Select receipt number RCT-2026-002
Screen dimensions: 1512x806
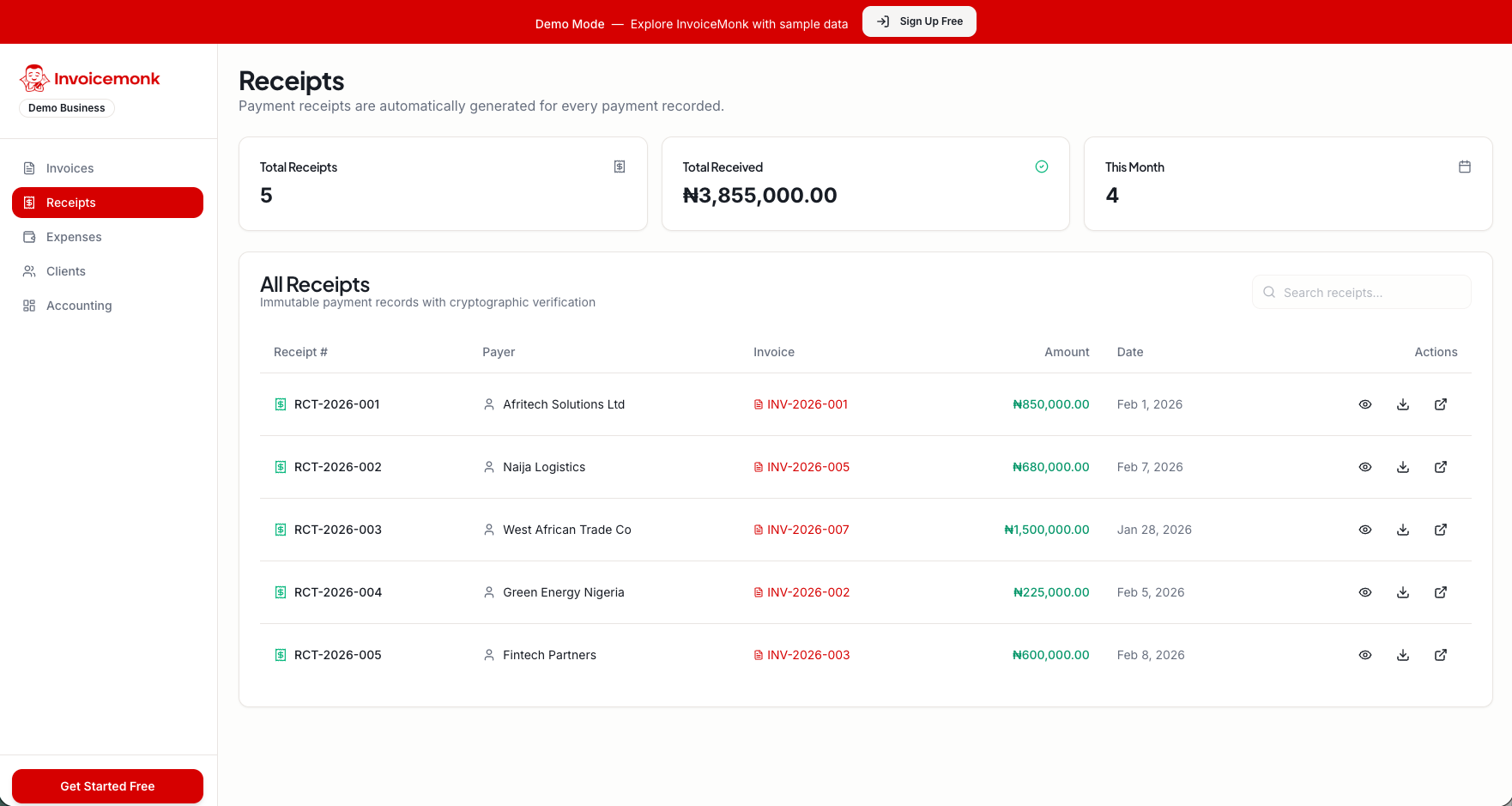tap(338, 467)
